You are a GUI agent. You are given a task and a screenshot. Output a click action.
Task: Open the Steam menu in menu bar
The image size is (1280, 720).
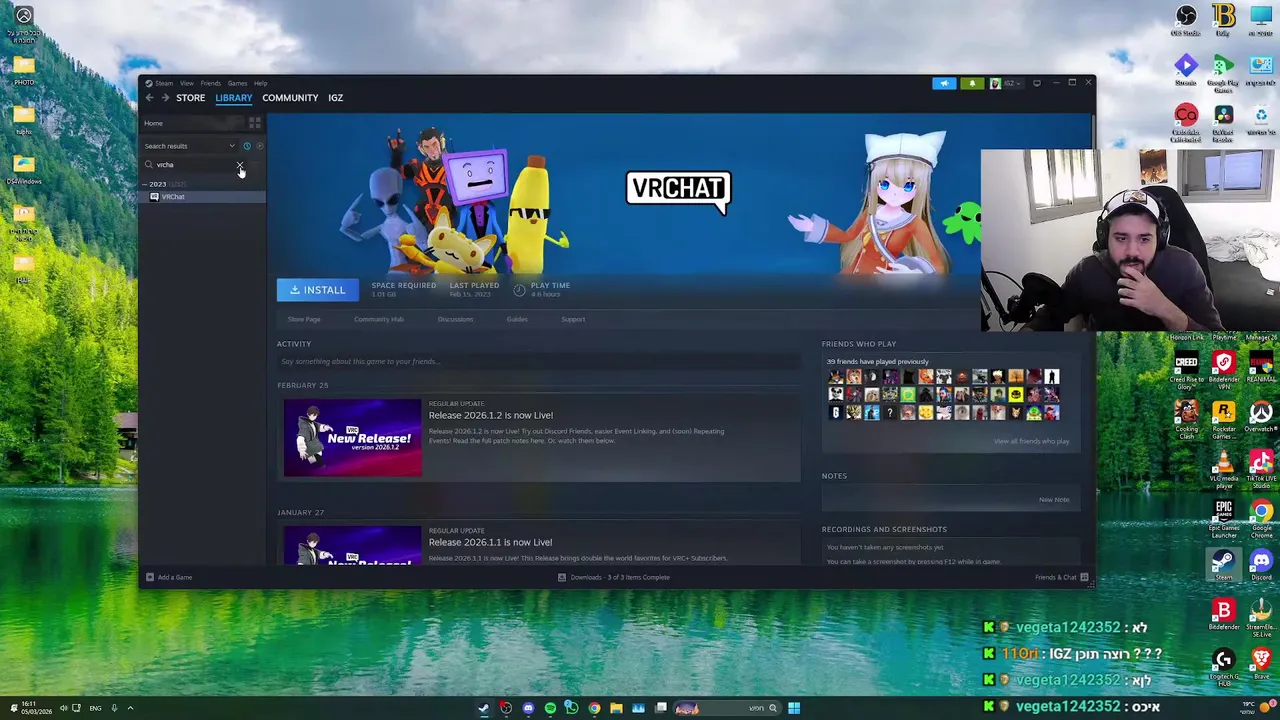coord(164,83)
